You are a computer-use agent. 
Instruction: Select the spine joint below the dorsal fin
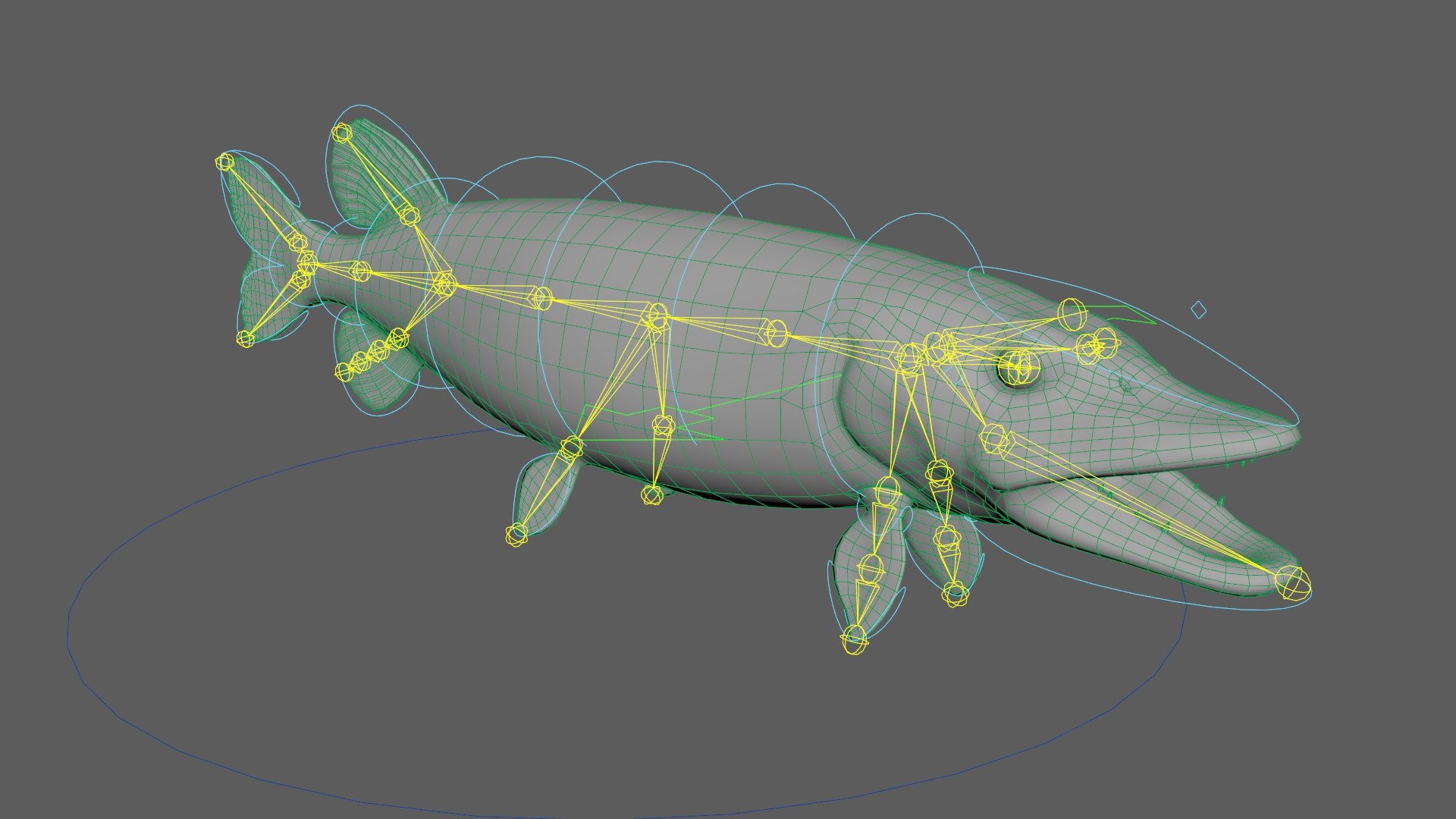[x=444, y=284]
